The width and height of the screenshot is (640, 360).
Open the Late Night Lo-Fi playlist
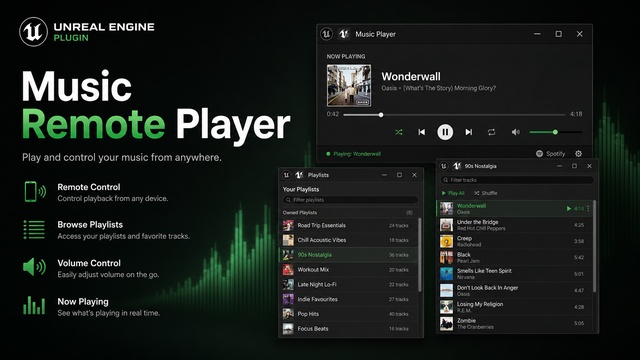pyautogui.click(x=349, y=284)
